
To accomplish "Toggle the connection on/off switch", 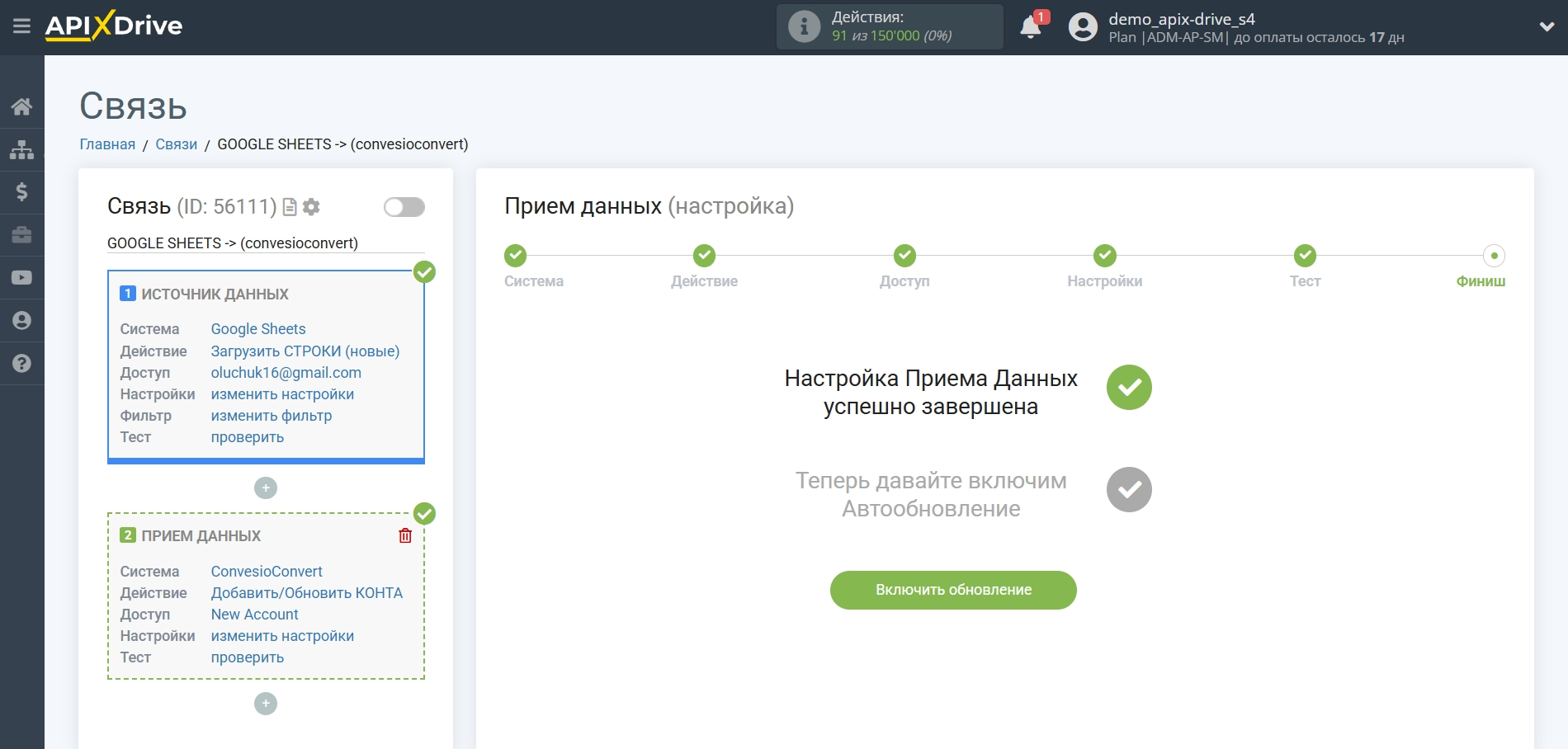I will click(x=404, y=207).
